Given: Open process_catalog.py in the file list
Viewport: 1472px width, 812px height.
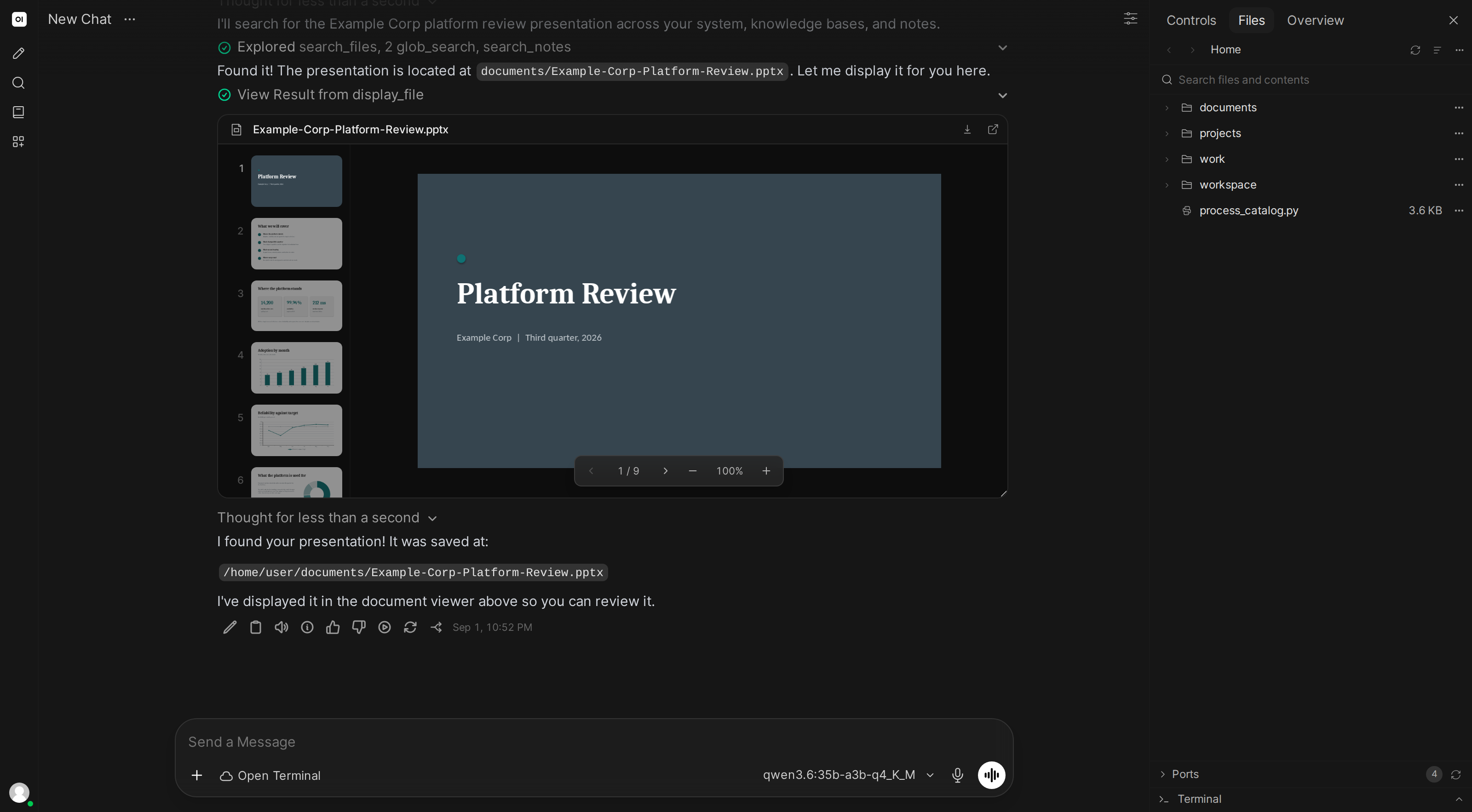Looking at the screenshot, I should (x=1248, y=211).
